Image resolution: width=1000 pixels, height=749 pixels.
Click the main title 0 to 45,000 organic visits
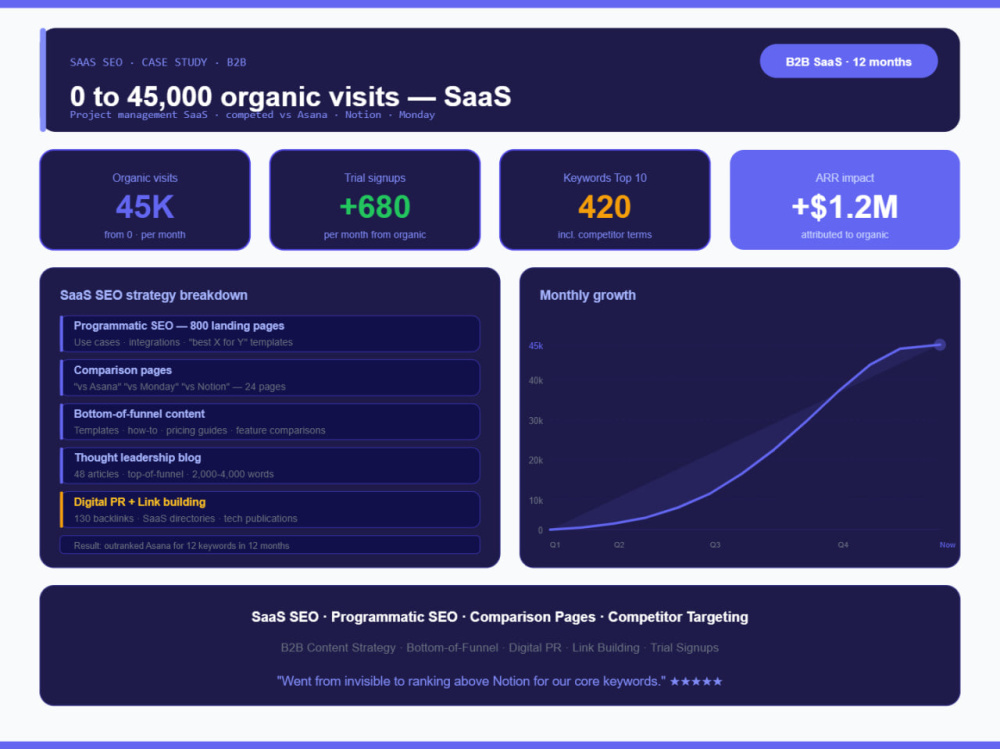click(x=290, y=96)
